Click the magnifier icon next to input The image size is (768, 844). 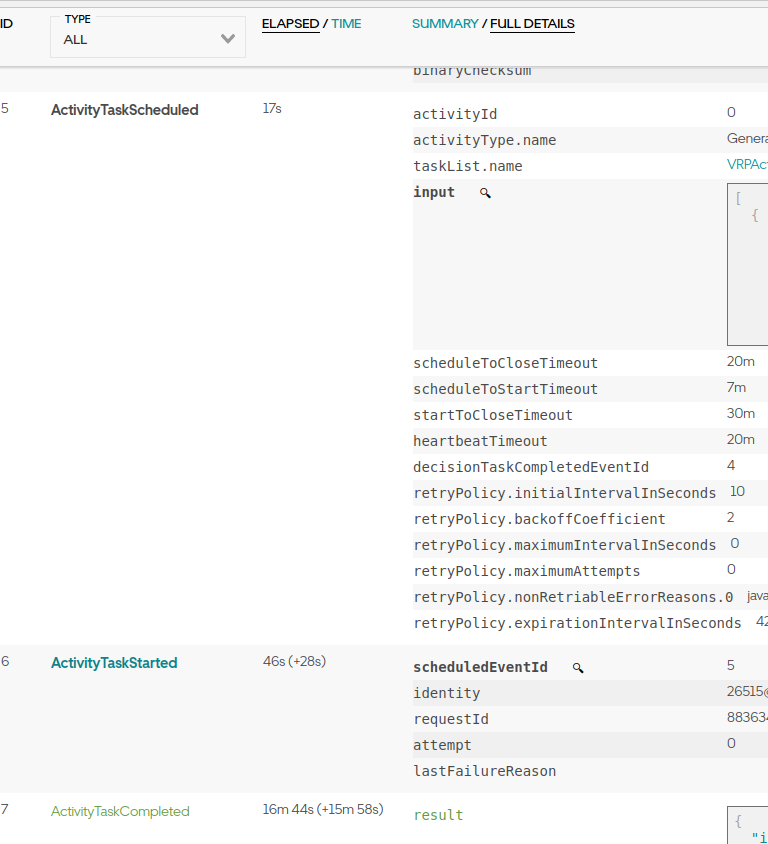[485, 192]
